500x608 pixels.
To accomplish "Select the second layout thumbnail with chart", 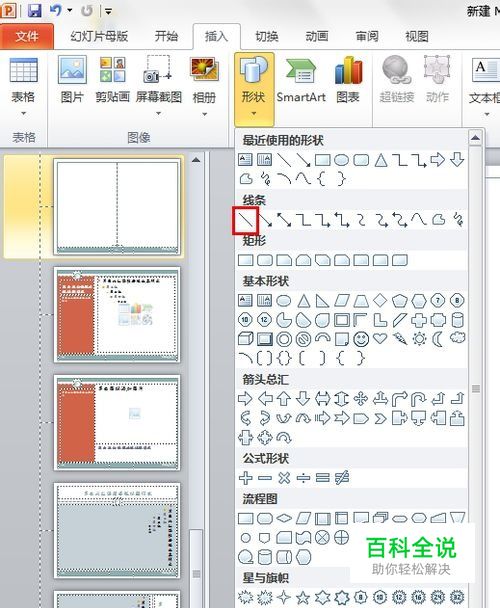I will pyautogui.click(x=117, y=314).
